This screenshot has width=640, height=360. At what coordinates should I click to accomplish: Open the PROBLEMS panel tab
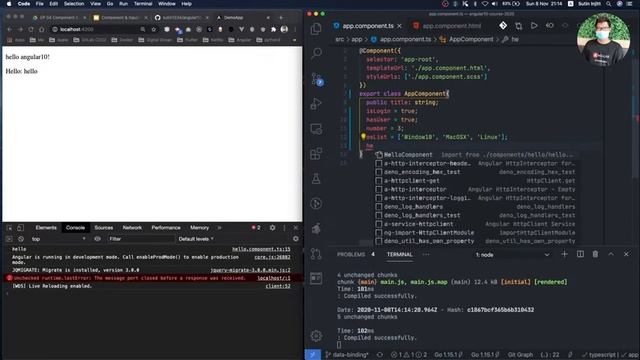coord(351,254)
